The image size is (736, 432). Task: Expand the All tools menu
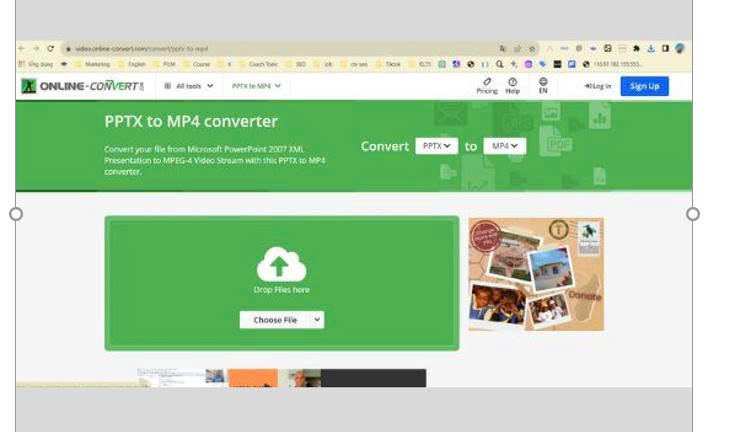pyautogui.click(x=189, y=86)
